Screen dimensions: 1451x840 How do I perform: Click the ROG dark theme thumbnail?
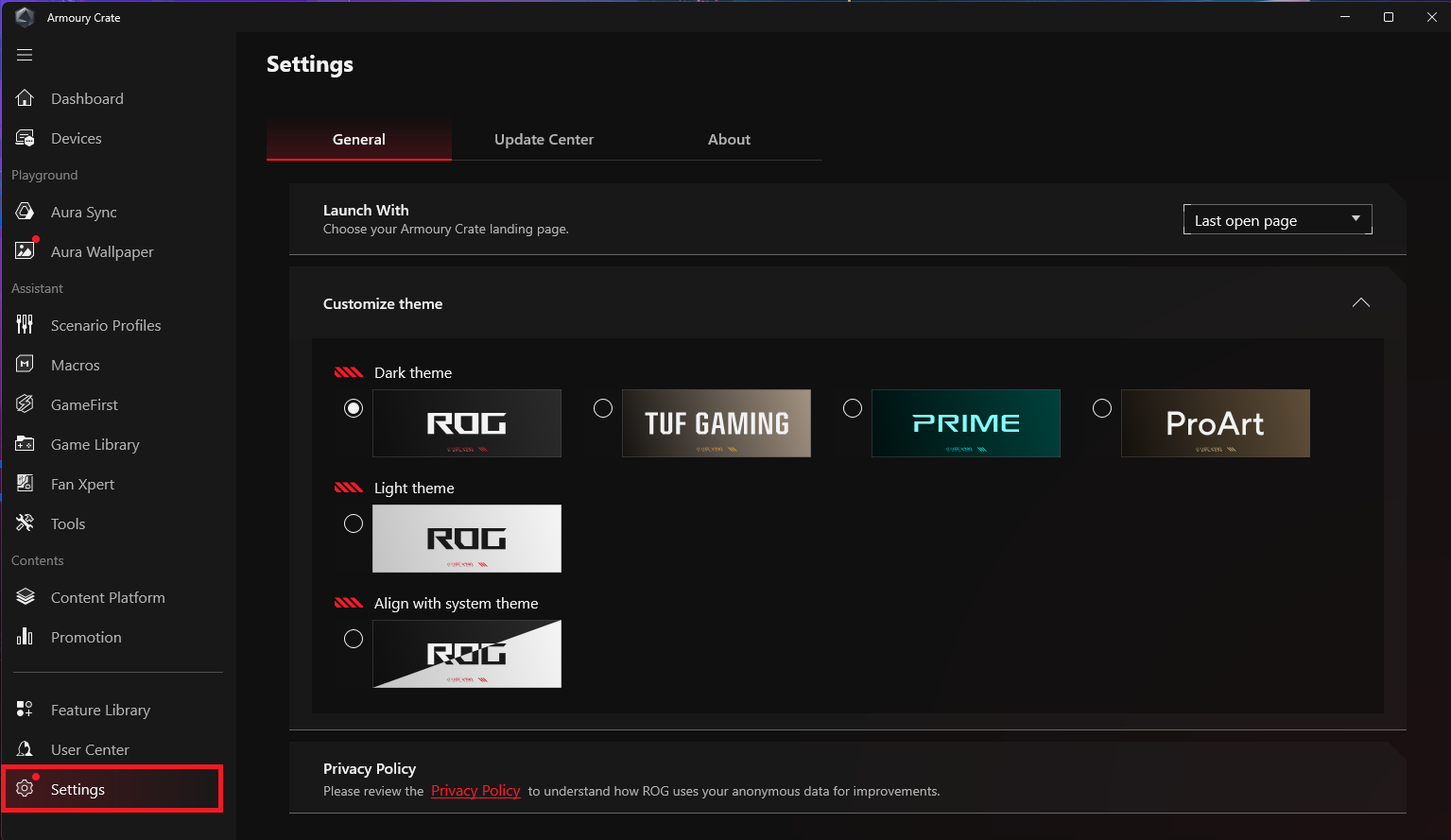pyautogui.click(x=467, y=423)
